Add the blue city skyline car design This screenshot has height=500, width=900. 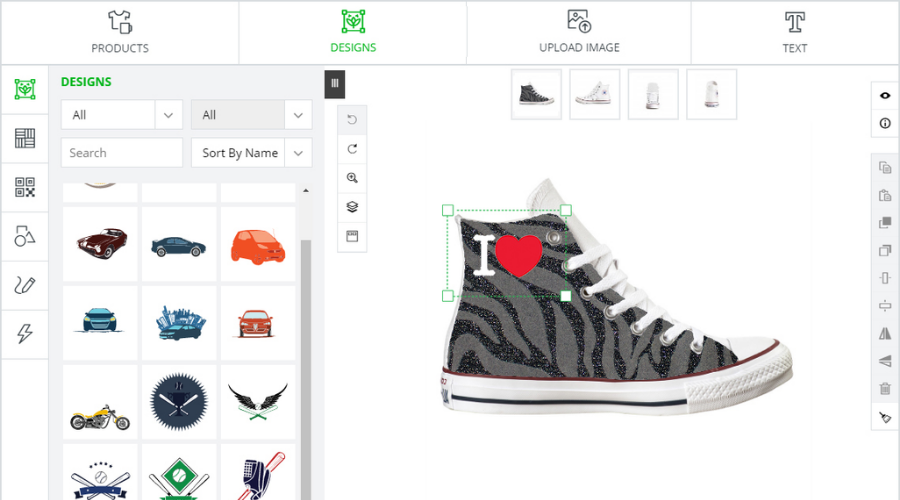179,323
